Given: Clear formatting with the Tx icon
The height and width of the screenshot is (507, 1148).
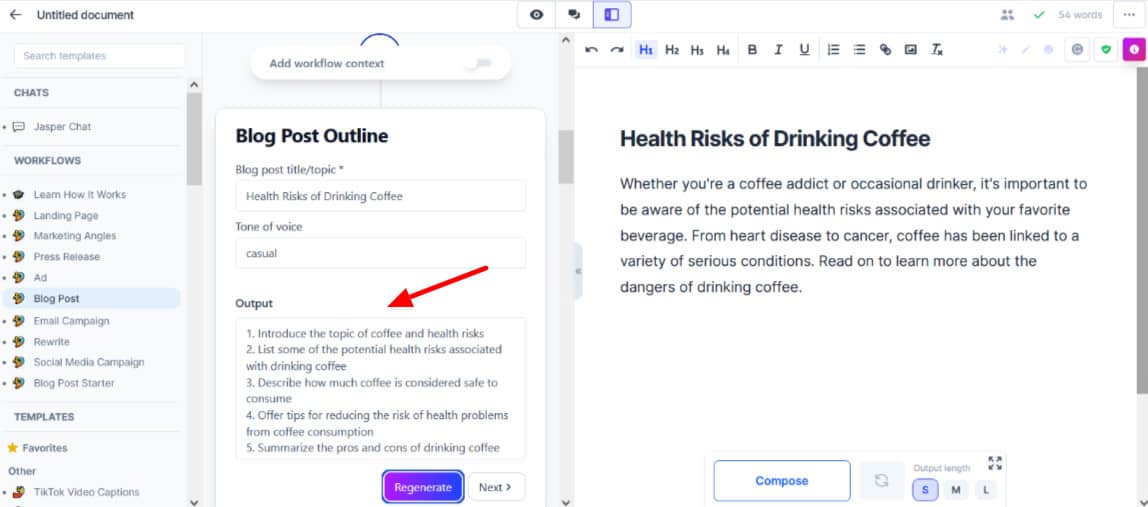Looking at the screenshot, I should pos(937,49).
